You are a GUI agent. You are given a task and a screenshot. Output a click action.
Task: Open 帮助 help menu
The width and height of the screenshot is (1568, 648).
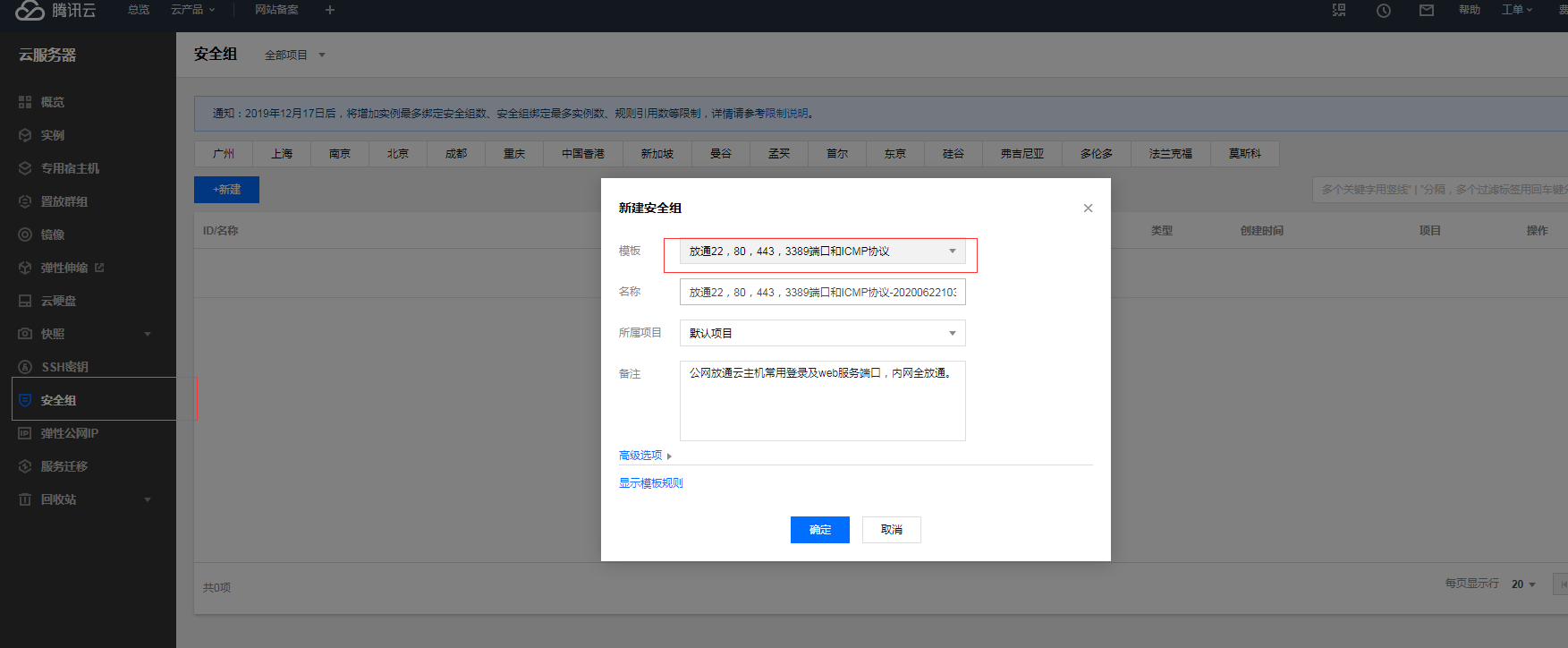1470,10
